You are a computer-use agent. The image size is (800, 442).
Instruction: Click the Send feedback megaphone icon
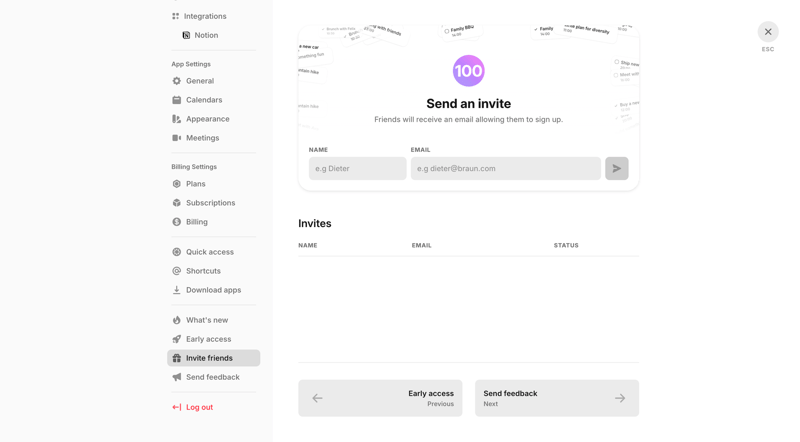pyautogui.click(x=177, y=377)
